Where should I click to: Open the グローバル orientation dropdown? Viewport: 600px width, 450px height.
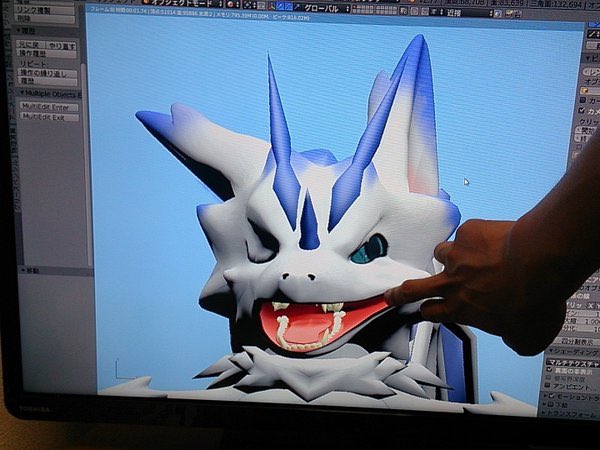(x=327, y=8)
